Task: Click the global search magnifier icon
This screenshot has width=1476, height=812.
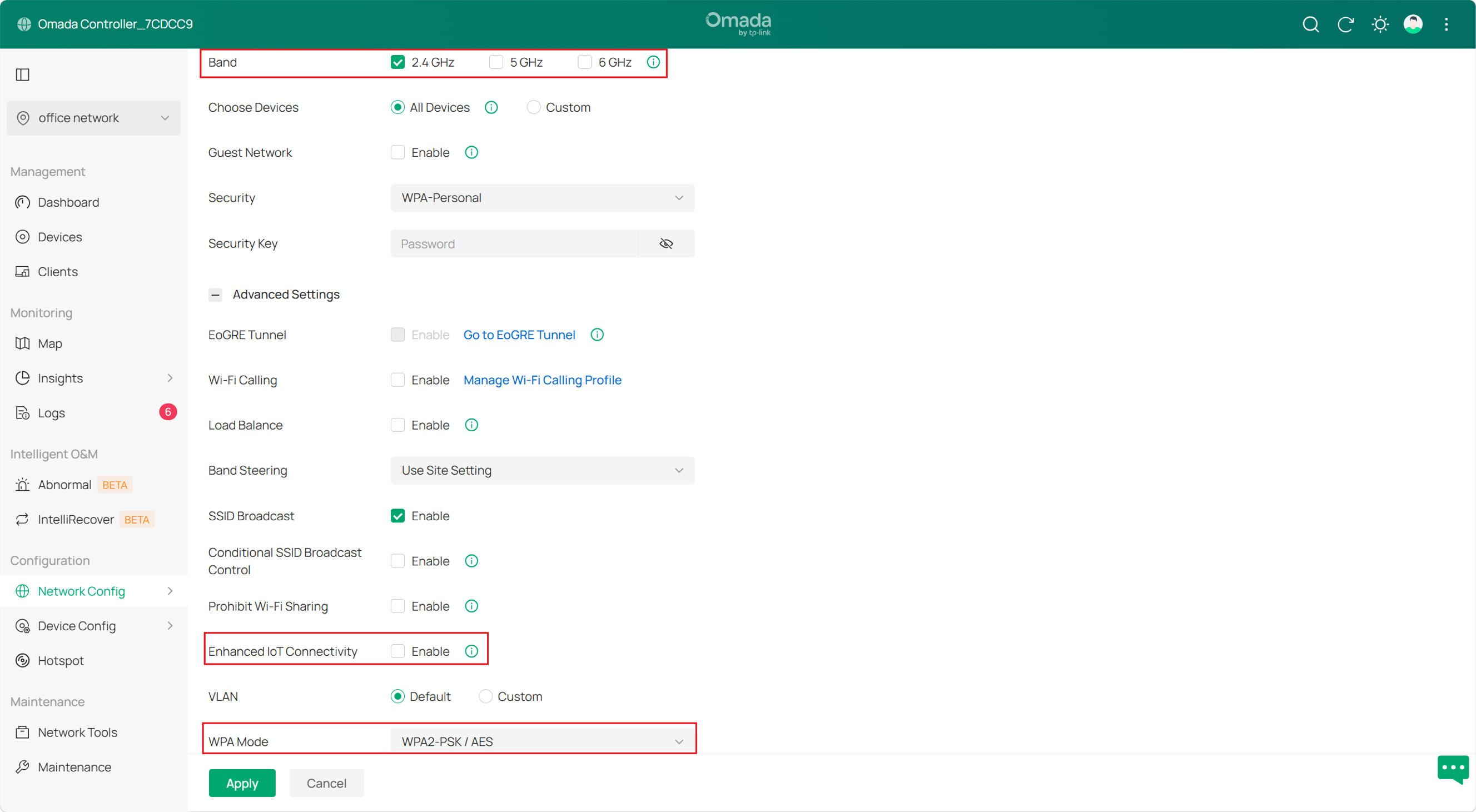Action: 1310,24
